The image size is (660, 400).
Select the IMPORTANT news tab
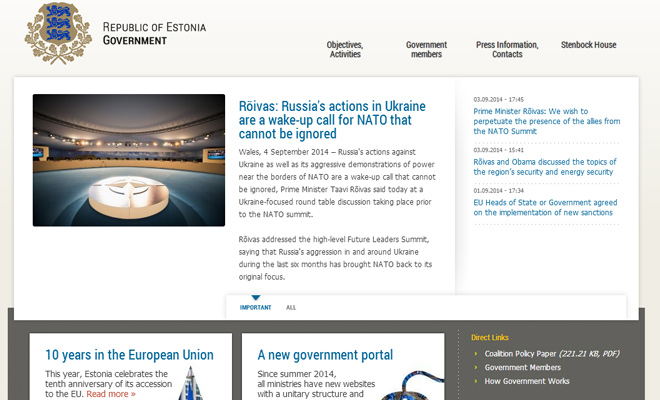pyautogui.click(x=255, y=307)
